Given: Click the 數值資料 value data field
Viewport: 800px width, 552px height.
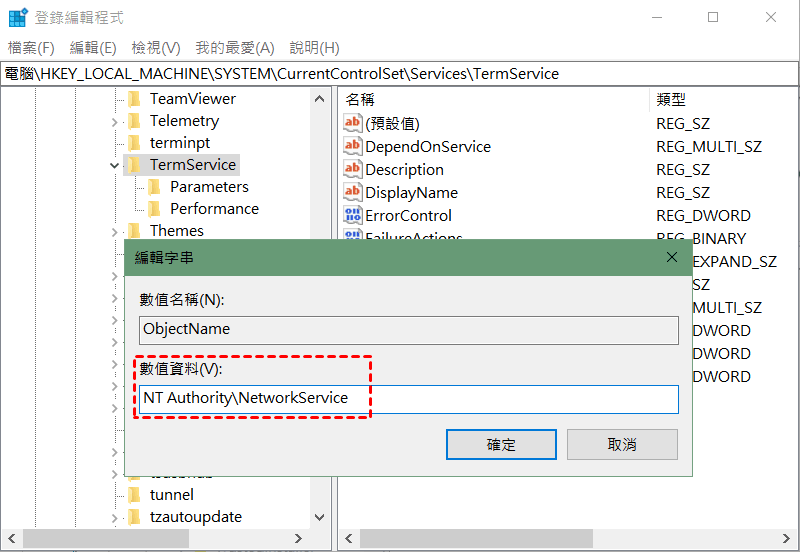Looking at the screenshot, I should [x=409, y=399].
